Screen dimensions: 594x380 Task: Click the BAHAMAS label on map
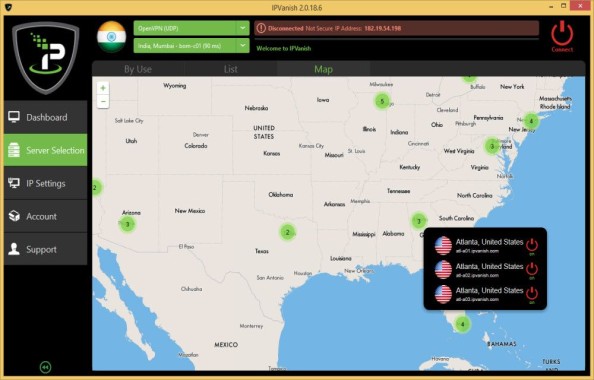(502, 344)
